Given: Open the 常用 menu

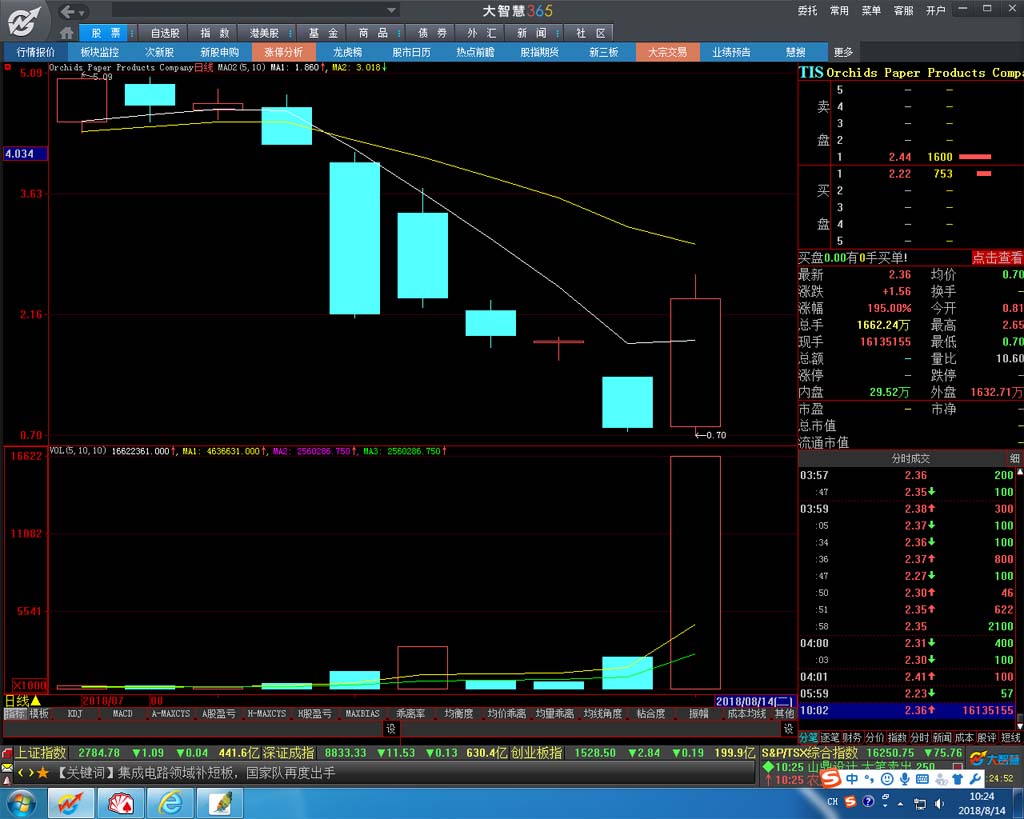Looking at the screenshot, I should point(839,10).
